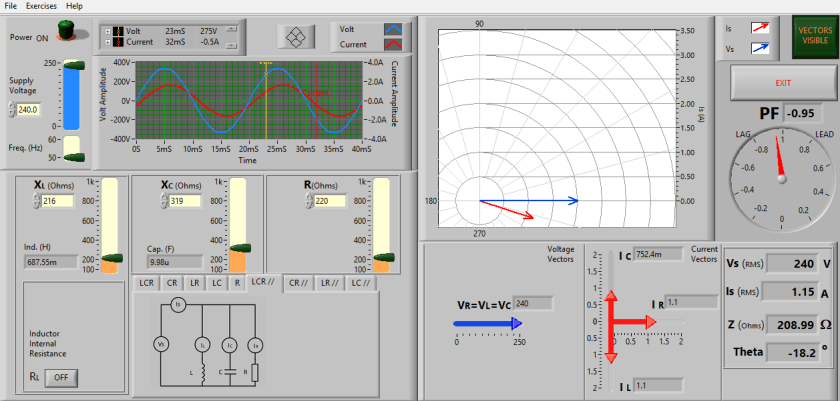Click the cursor legend scroll down arrow

click(231, 46)
